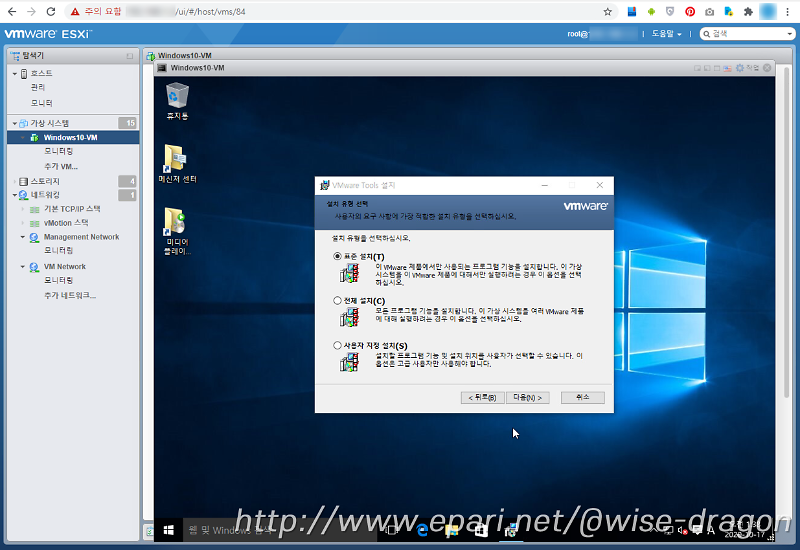Image resolution: width=800 pixels, height=550 pixels.
Task: Click the shield extension icon
Action: (x=670, y=12)
